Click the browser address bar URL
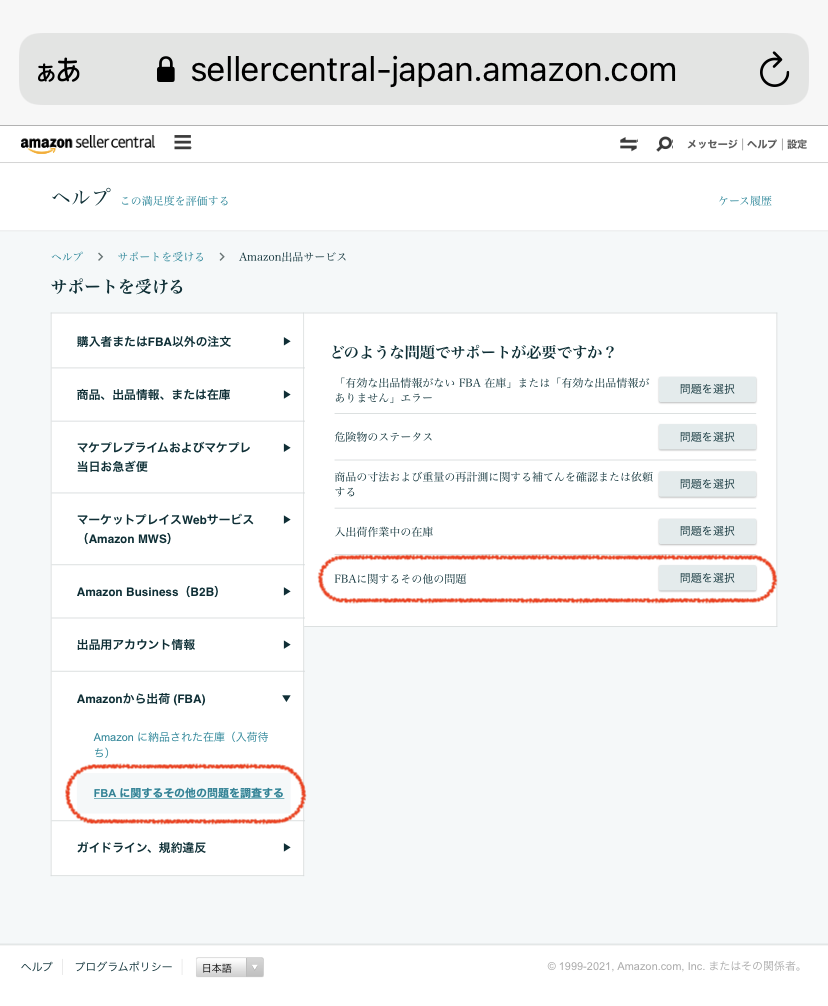 pyautogui.click(x=432, y=70)
